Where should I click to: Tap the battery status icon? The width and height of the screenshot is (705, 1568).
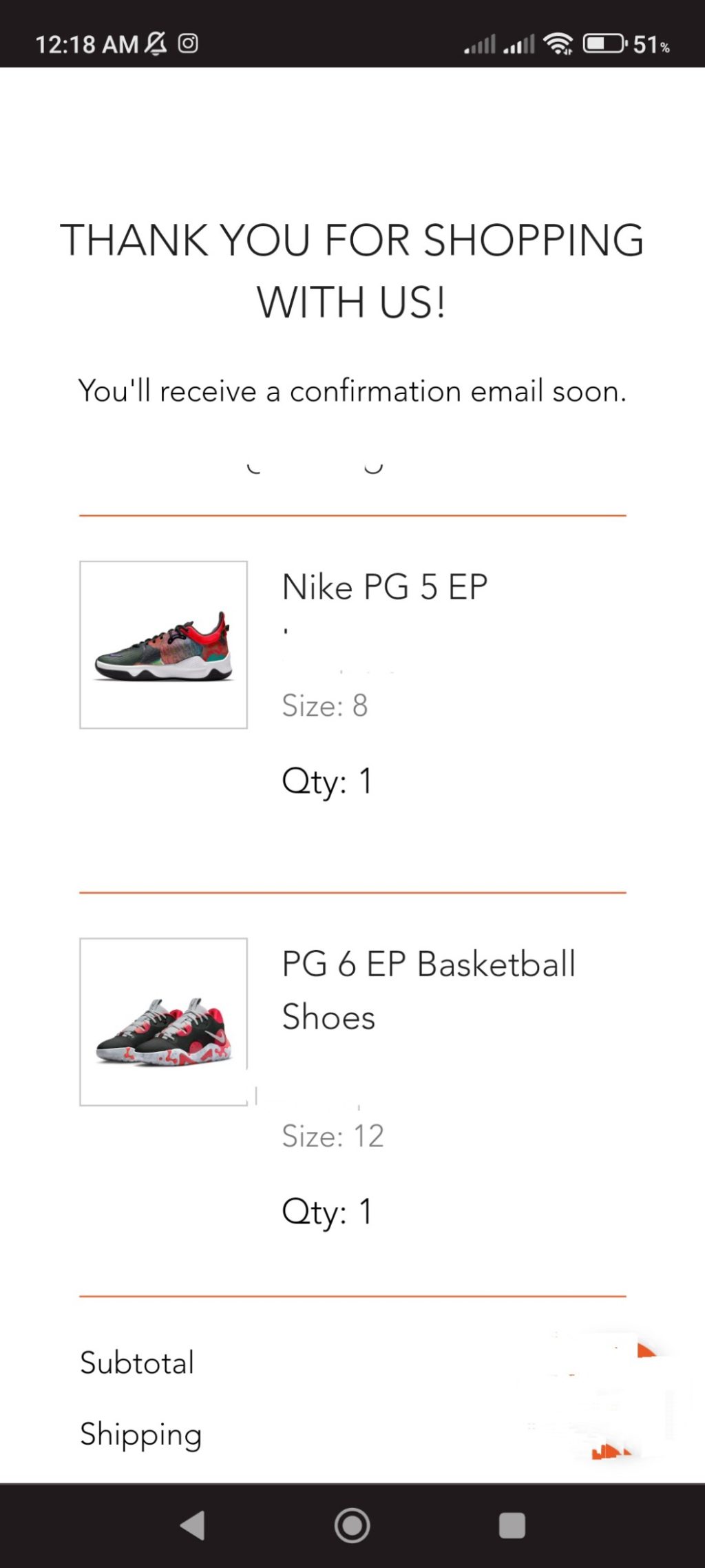click(604, 43)
